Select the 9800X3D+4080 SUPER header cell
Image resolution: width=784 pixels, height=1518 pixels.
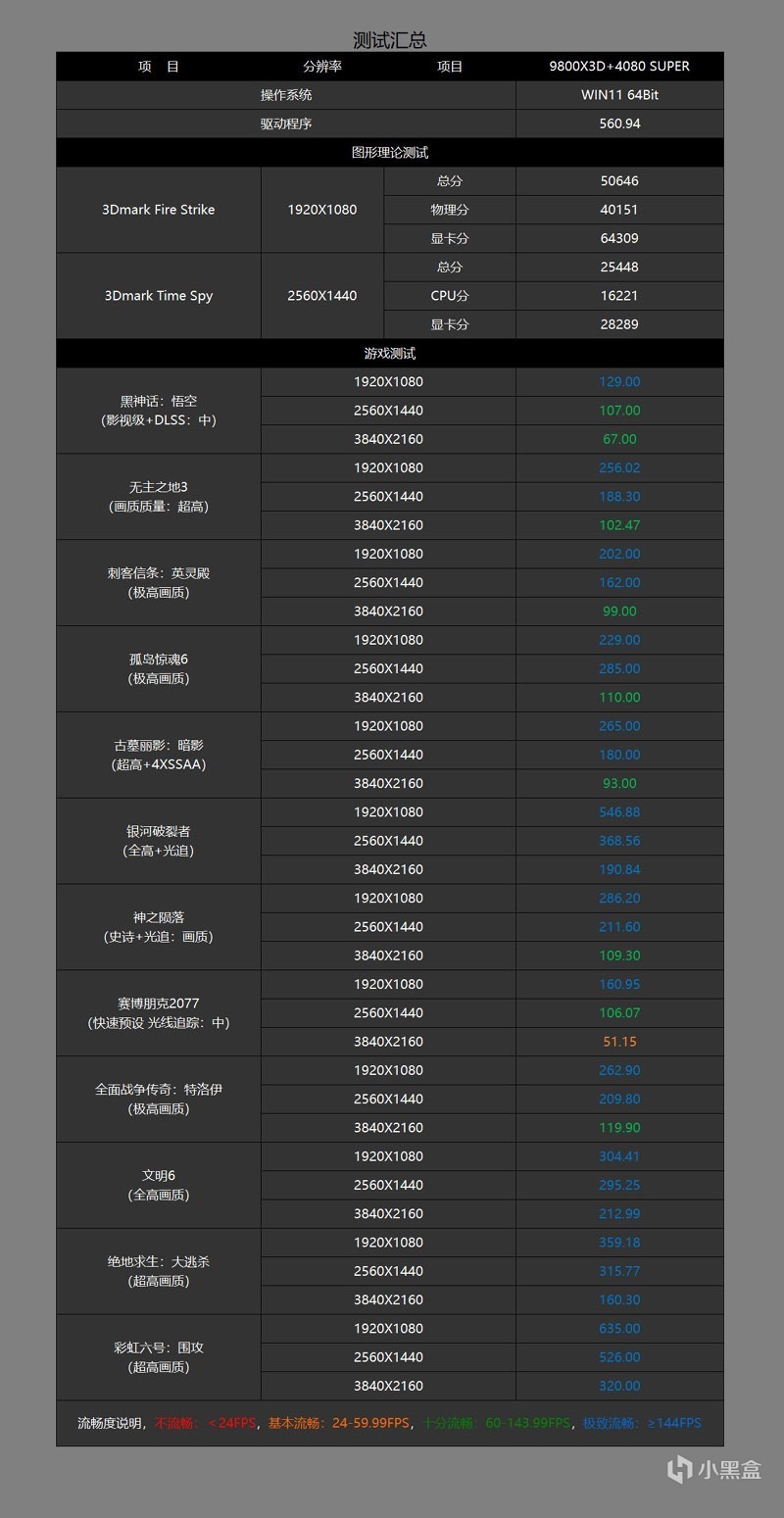pyautogui.click(x=619, y=67)
